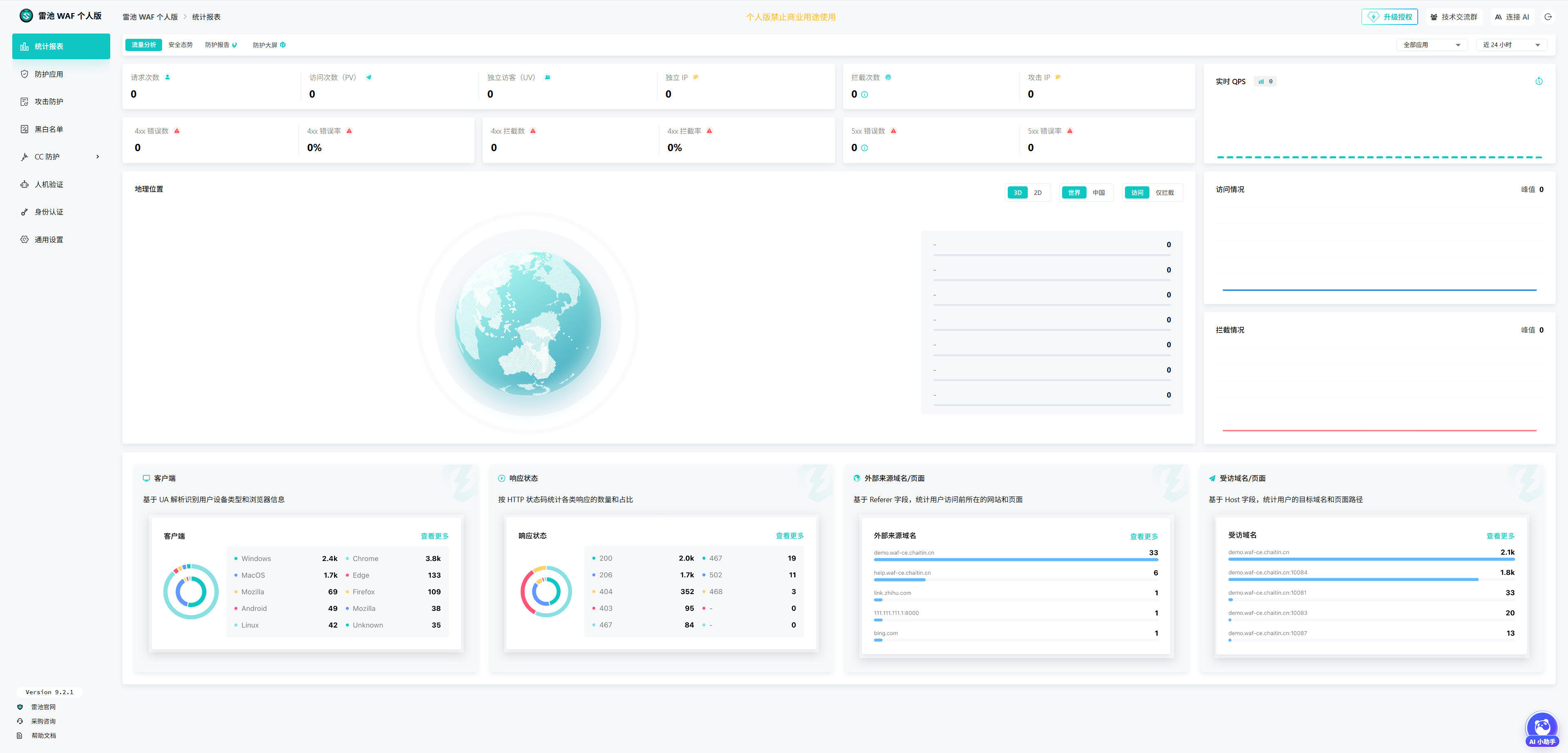Open the 防护应用 shield sidebar item
Image resolution: width=1568 pixels, height=753 pixels.
pos(49,74)
